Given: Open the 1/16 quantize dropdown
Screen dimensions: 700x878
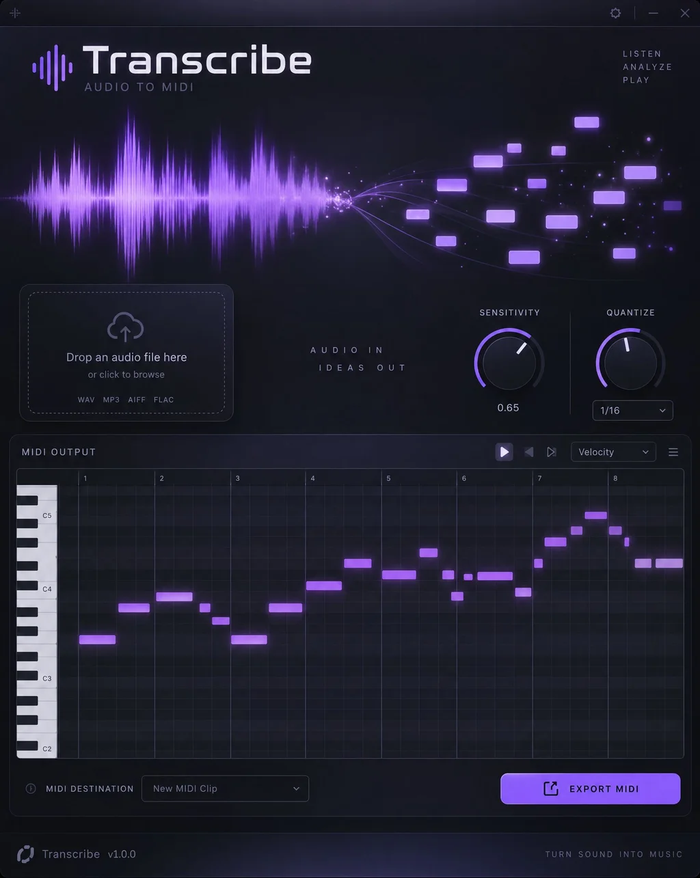Looking at the screenshot, I should point(632,410).
